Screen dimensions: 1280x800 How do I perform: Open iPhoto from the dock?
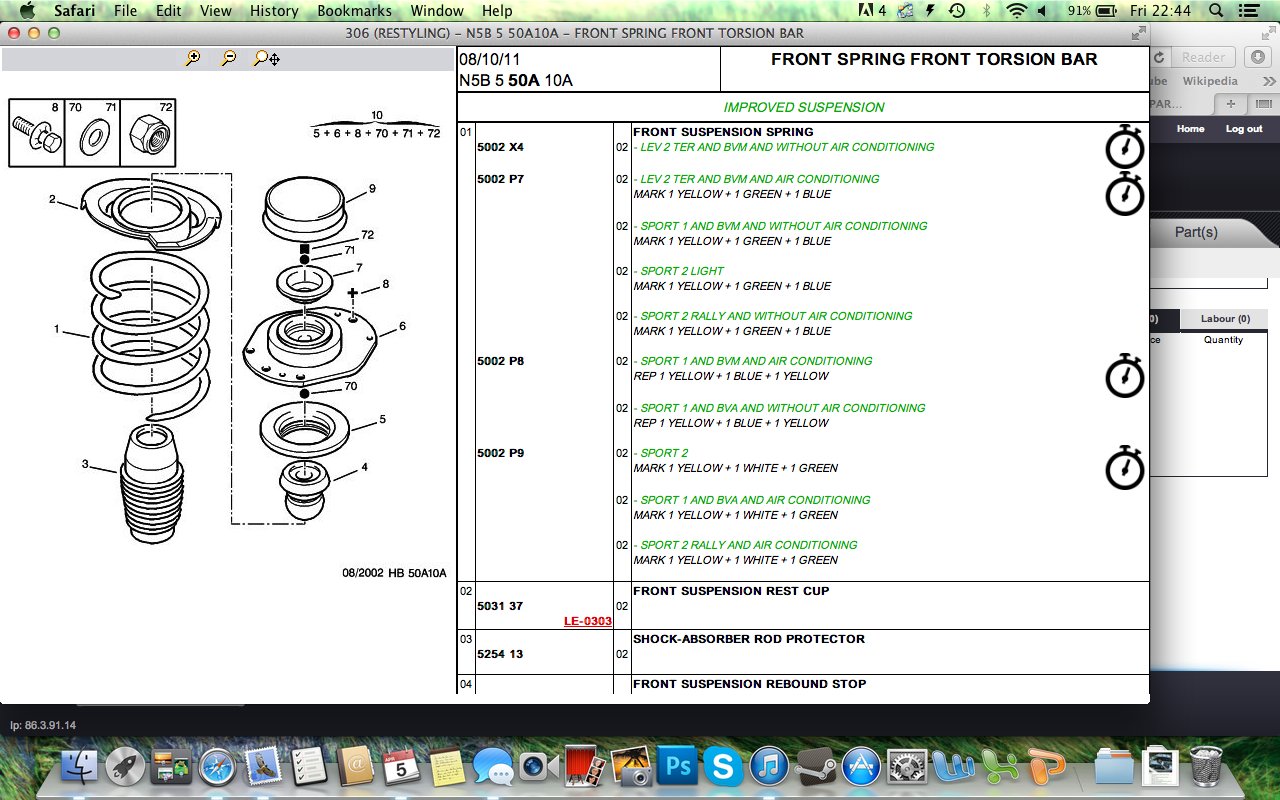(633, 767)
